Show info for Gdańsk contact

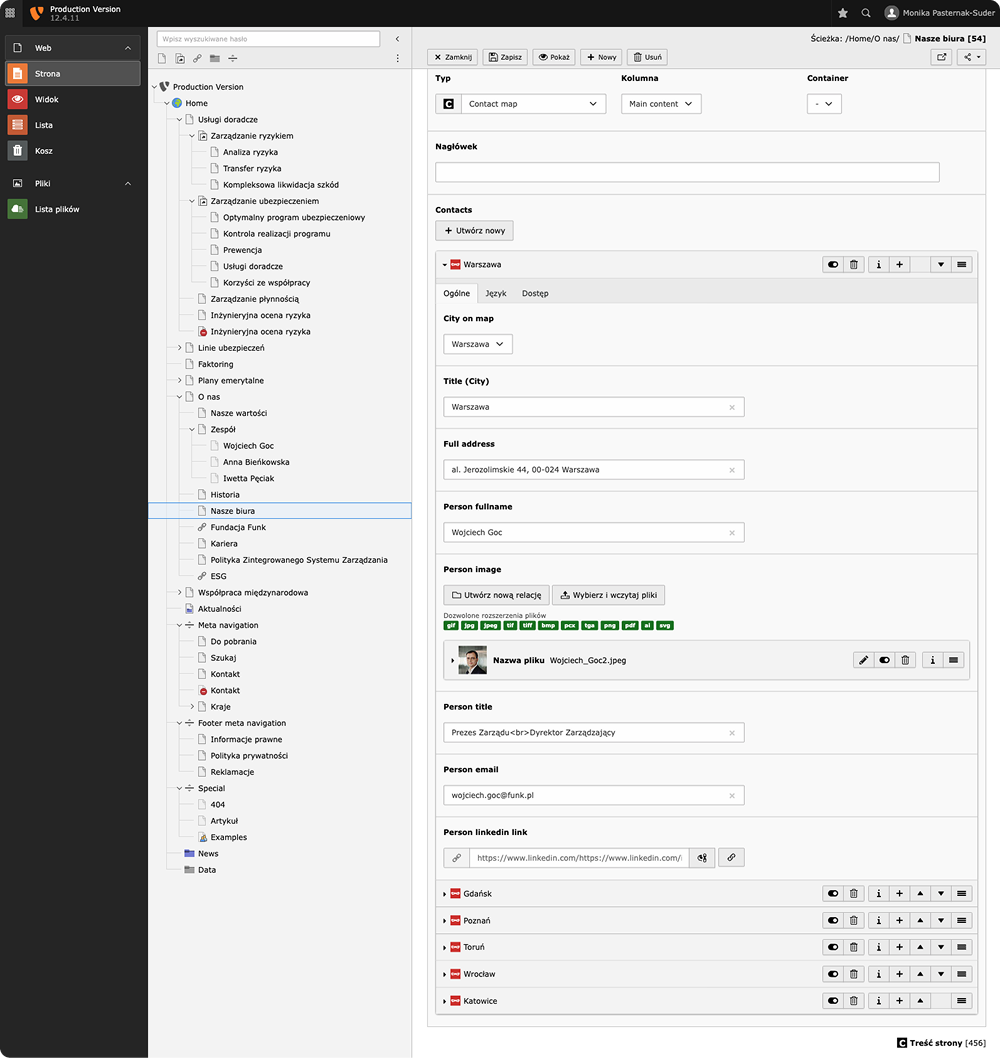(x=879, y=894)
